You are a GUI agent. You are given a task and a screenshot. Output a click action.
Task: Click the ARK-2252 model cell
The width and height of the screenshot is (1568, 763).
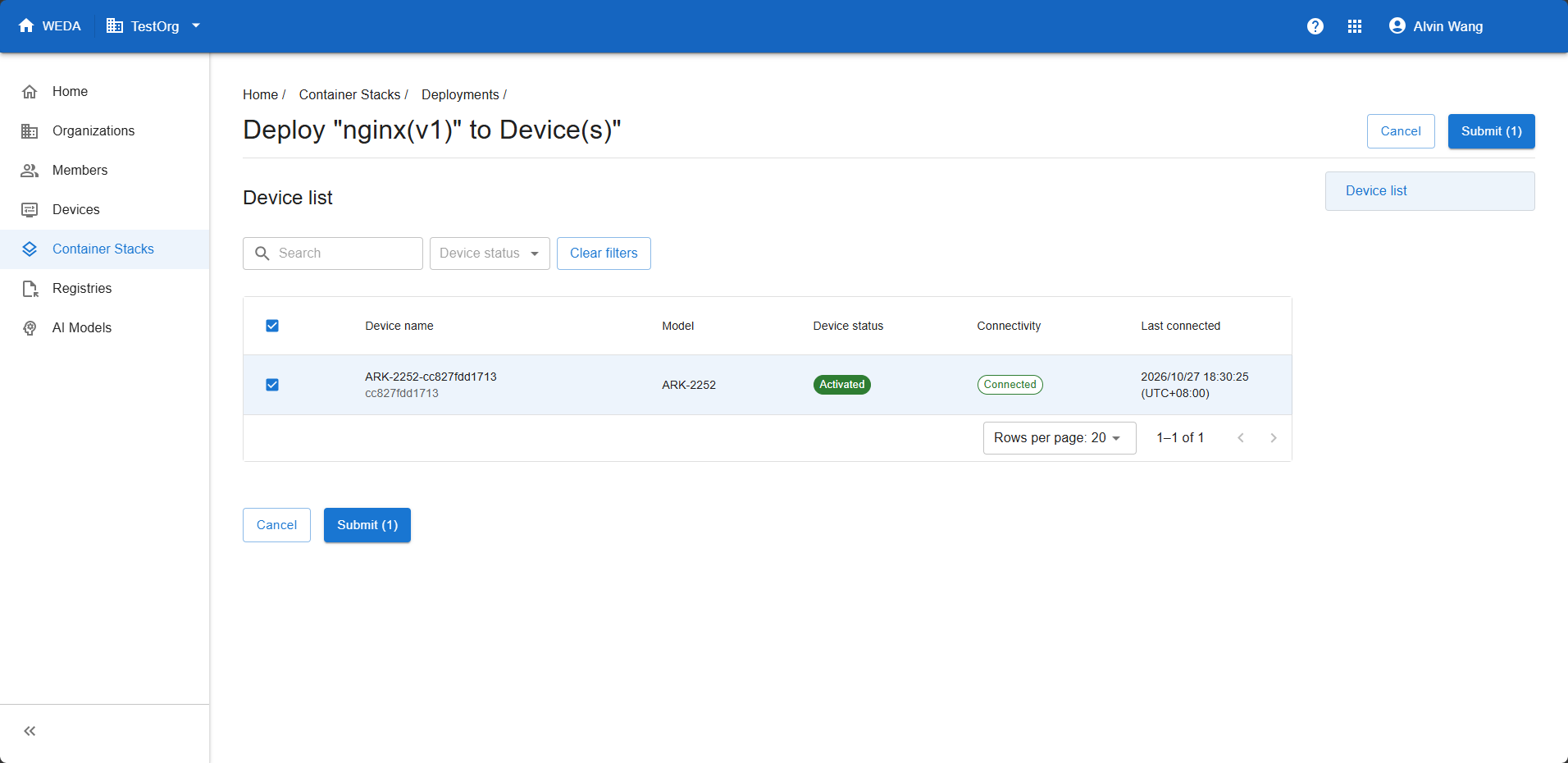(x=689, y=385)
